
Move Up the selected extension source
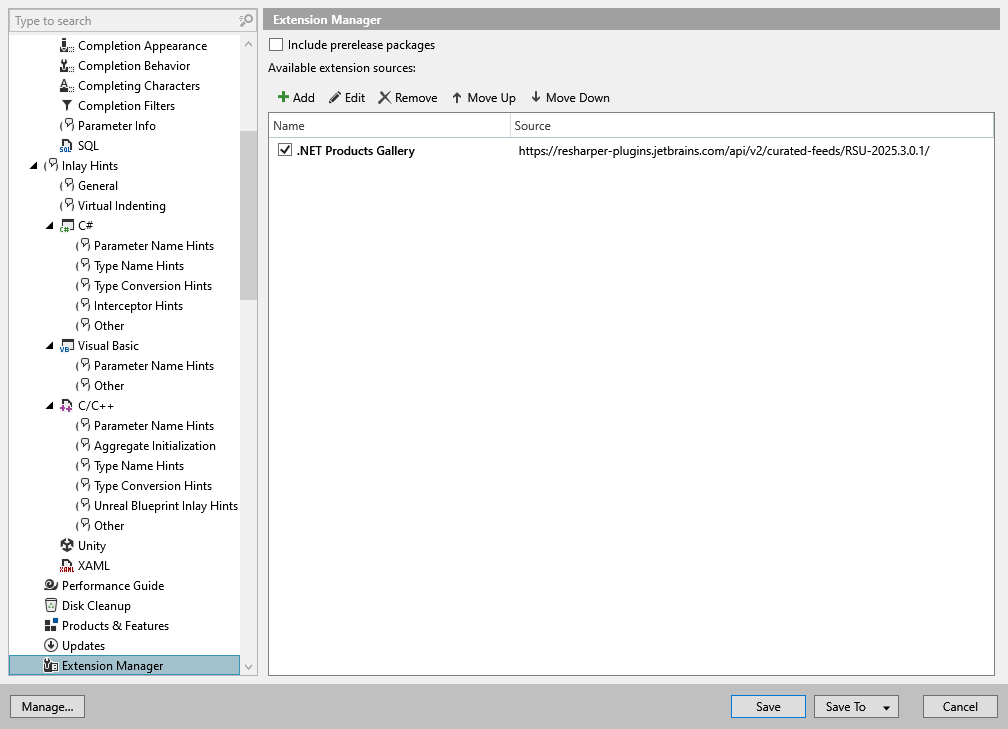pyautogui.click(x=483, y=97)
